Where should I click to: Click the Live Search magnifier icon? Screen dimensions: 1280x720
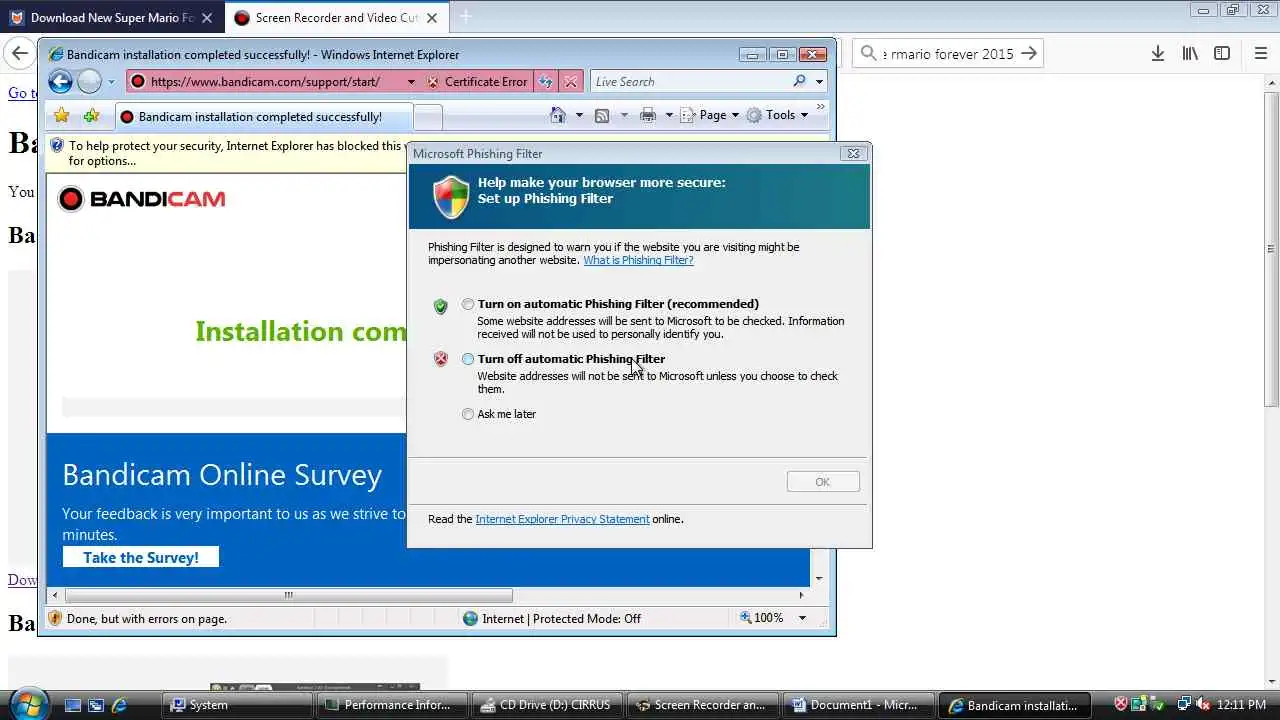tap(799, 81)
